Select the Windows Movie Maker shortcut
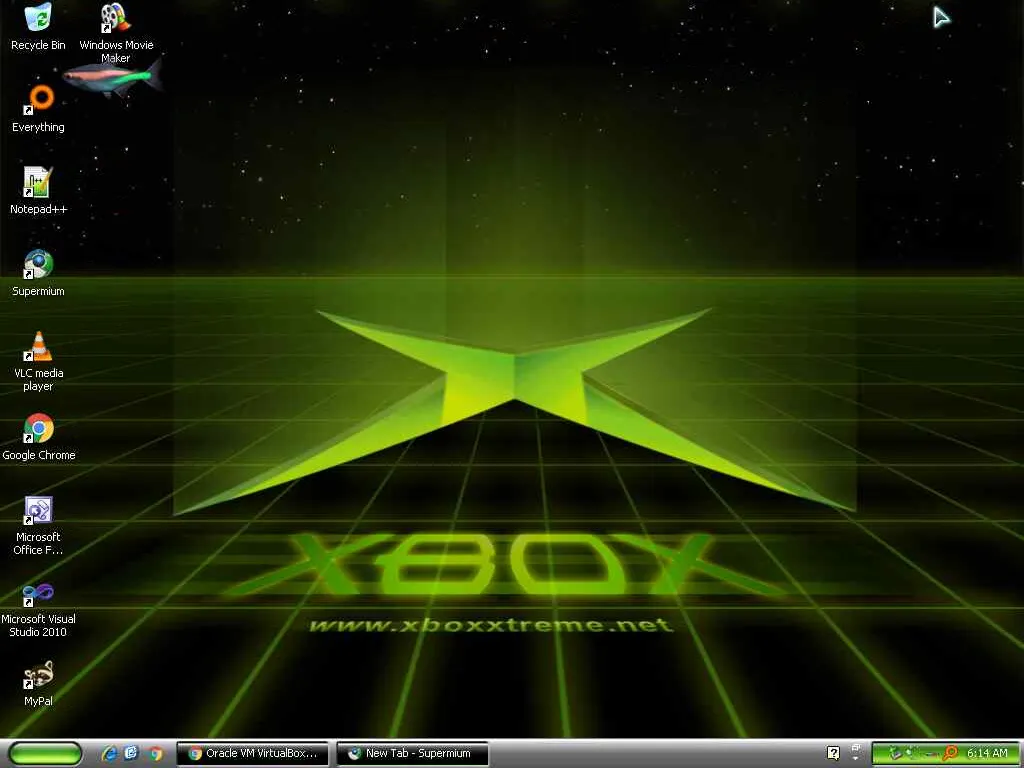The height and width of the screenshot is (768, 1024). [116, 31]
